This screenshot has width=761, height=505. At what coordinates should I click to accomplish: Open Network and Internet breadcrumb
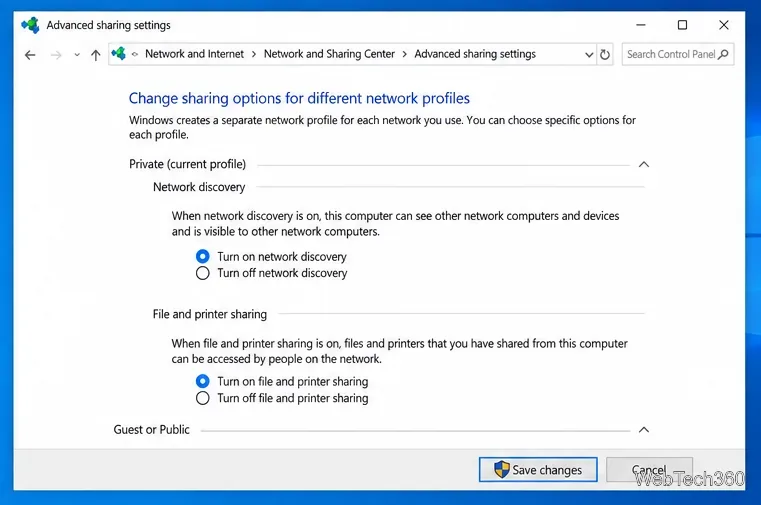[x=194, y=54]
